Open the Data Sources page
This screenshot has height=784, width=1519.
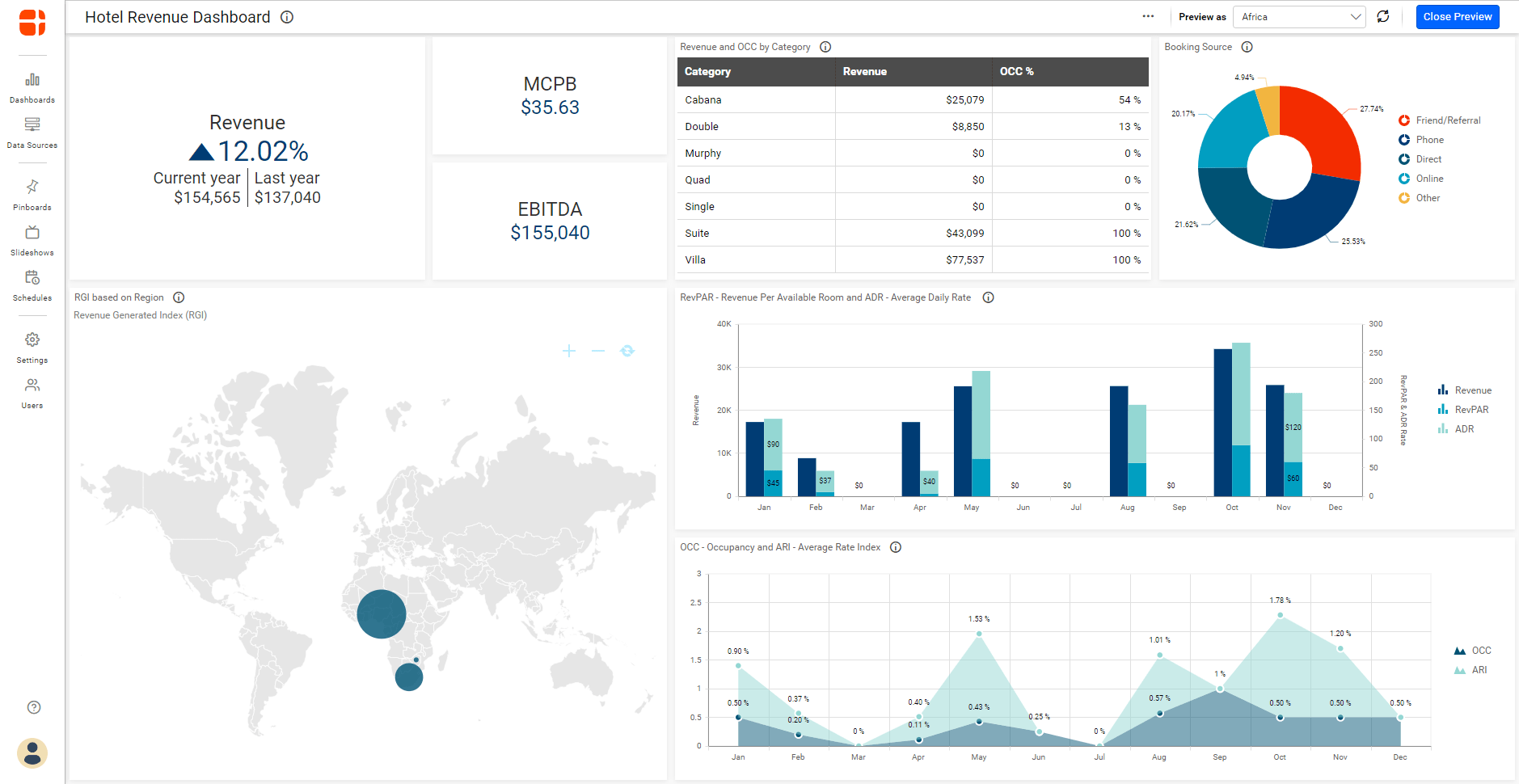click(32, 133)
